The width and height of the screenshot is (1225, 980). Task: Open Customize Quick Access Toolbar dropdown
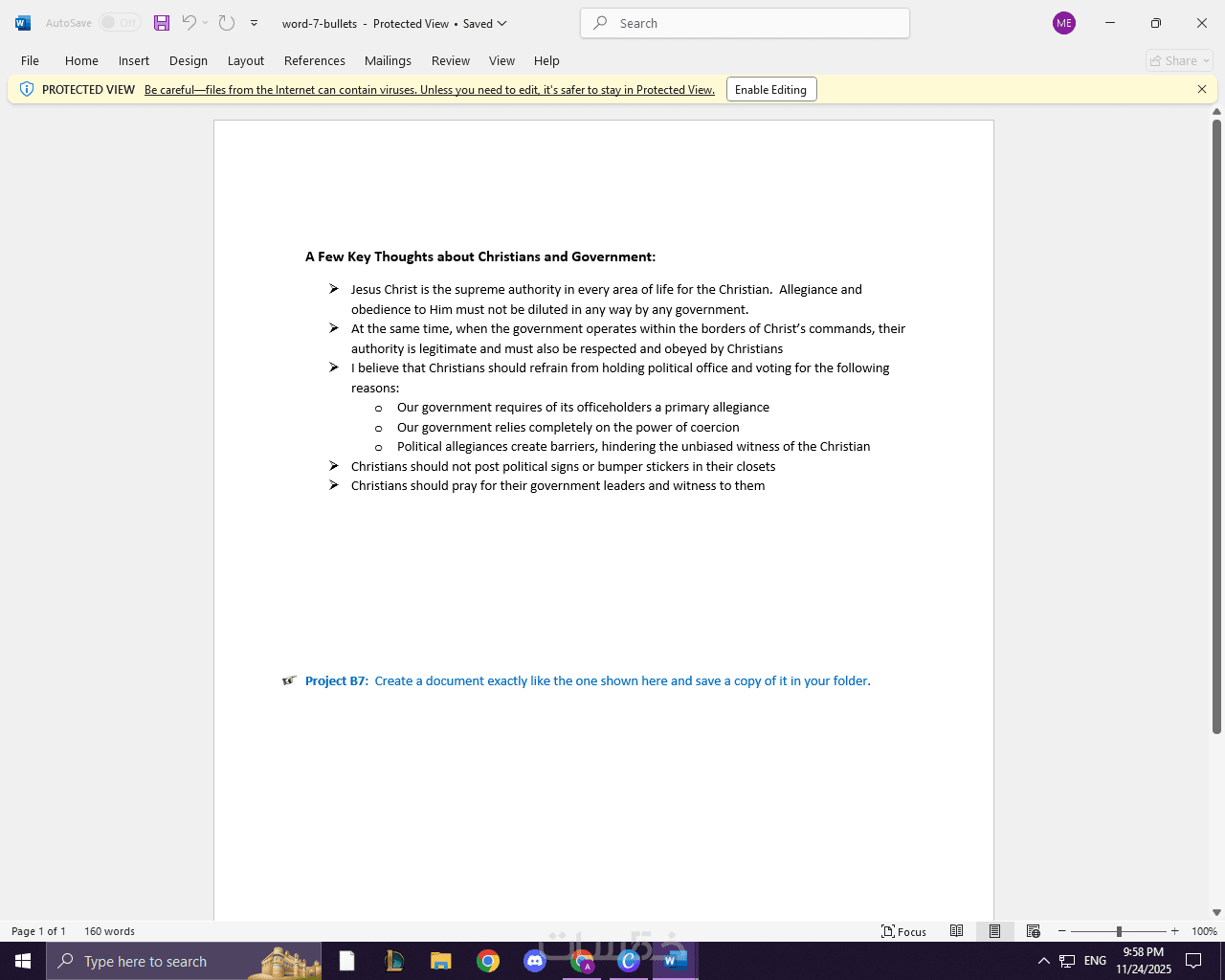tap(254, 23)
